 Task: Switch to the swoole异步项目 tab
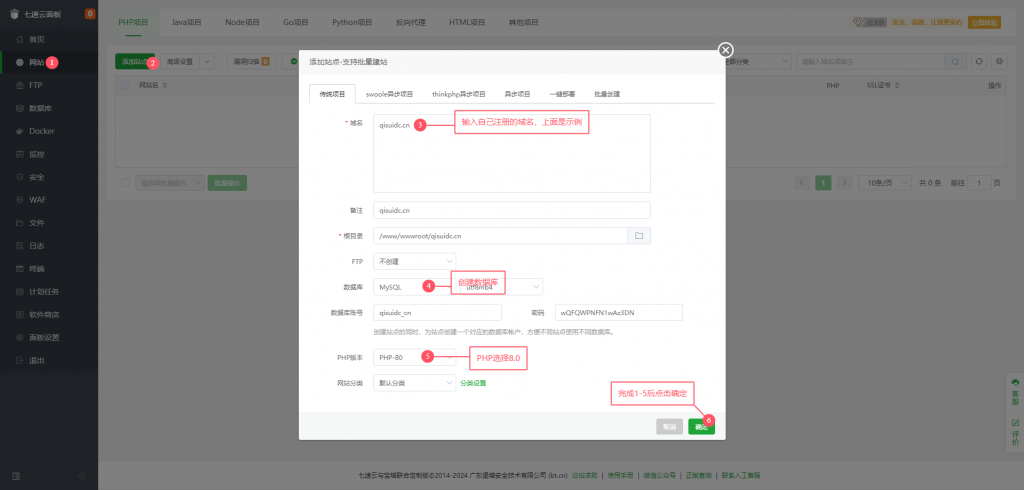(x=389, y=94)
